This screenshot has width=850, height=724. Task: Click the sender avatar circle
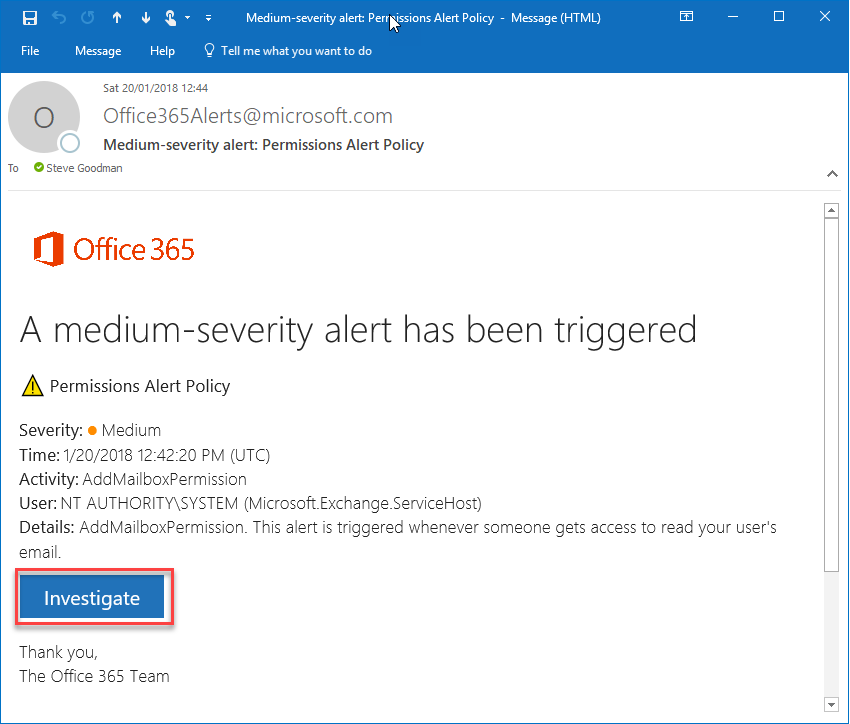[x=43, y=118]
